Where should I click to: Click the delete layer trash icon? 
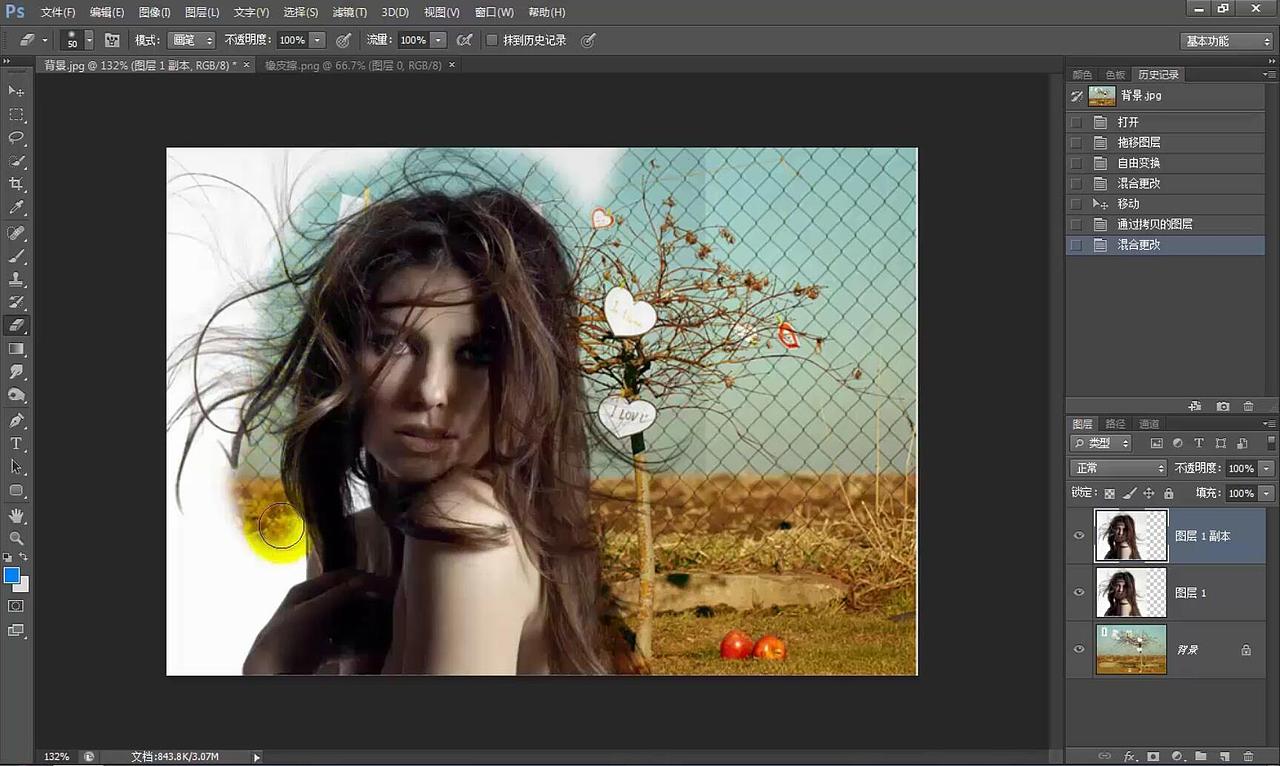pyautogui.click(x=1248, y=756)
